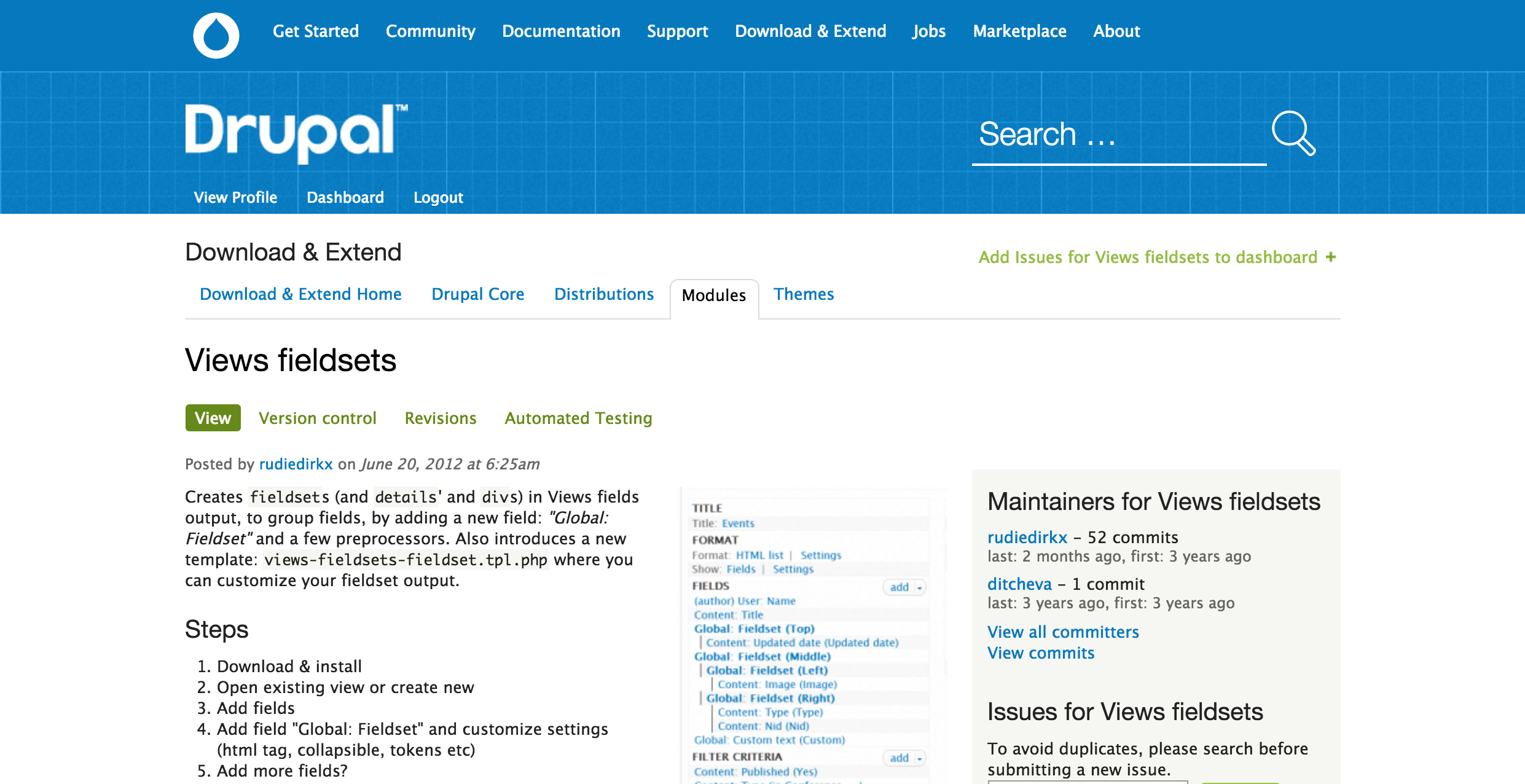Viewport: 1525px width, 784px height.
Task: Click View Profile
Action: (x=235, y=197)
